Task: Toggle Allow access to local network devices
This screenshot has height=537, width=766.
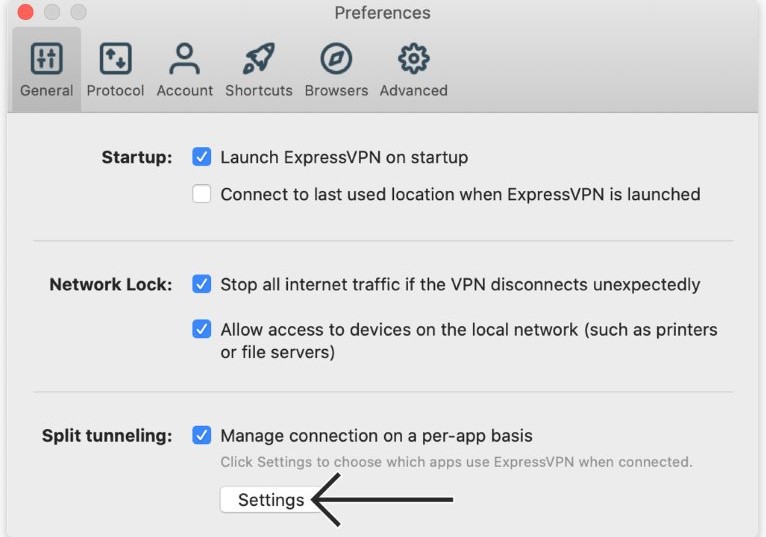Action: click(x=202, y=329)
